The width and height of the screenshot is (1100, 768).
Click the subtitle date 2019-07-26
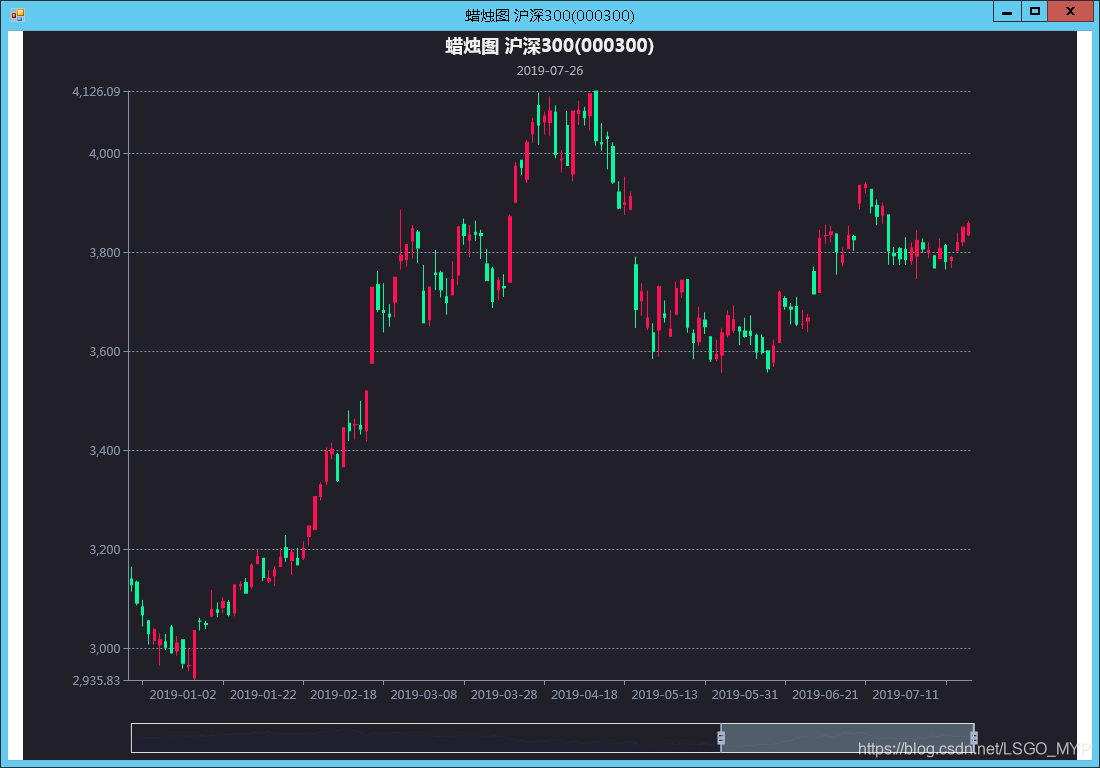point(550,71)
